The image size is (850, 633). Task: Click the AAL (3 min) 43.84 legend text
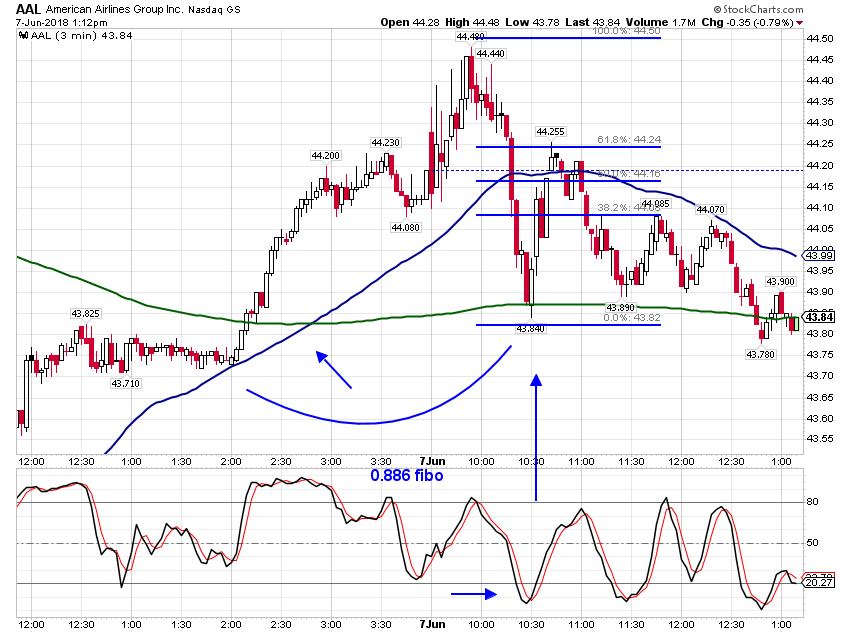tap(81, 36)
